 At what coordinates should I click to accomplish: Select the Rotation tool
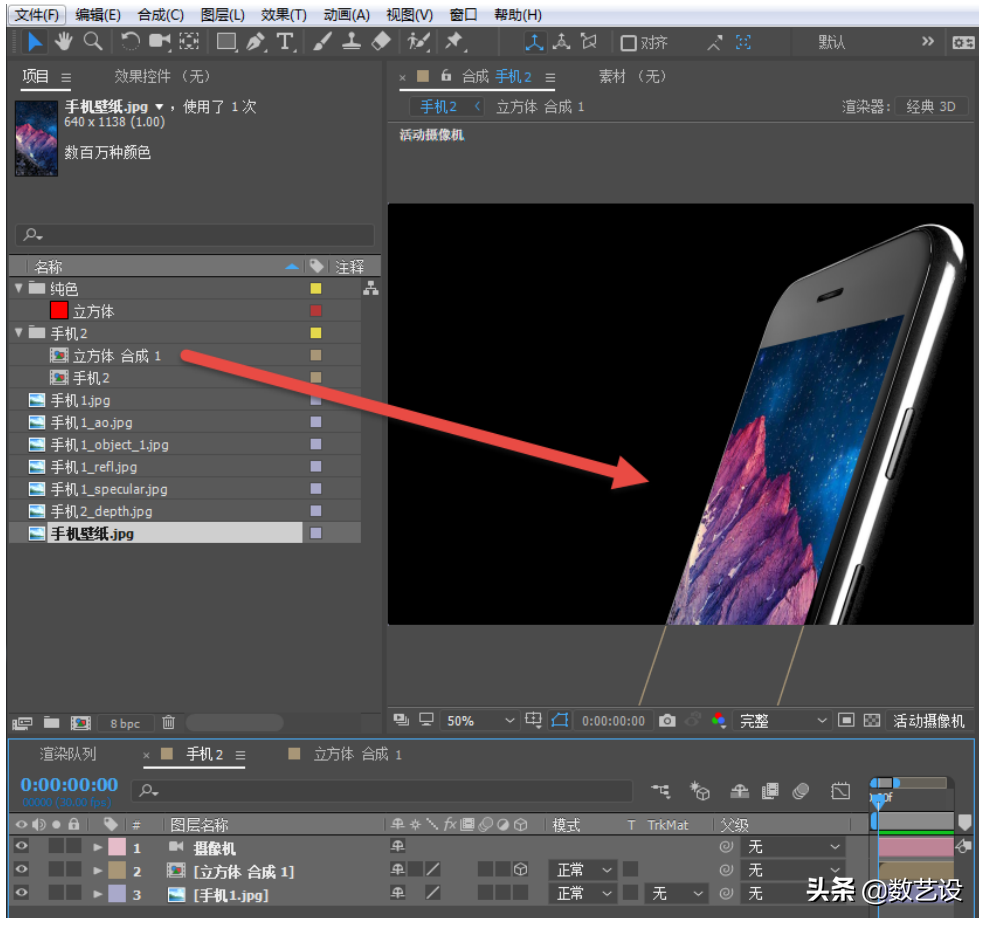point(130,42)
